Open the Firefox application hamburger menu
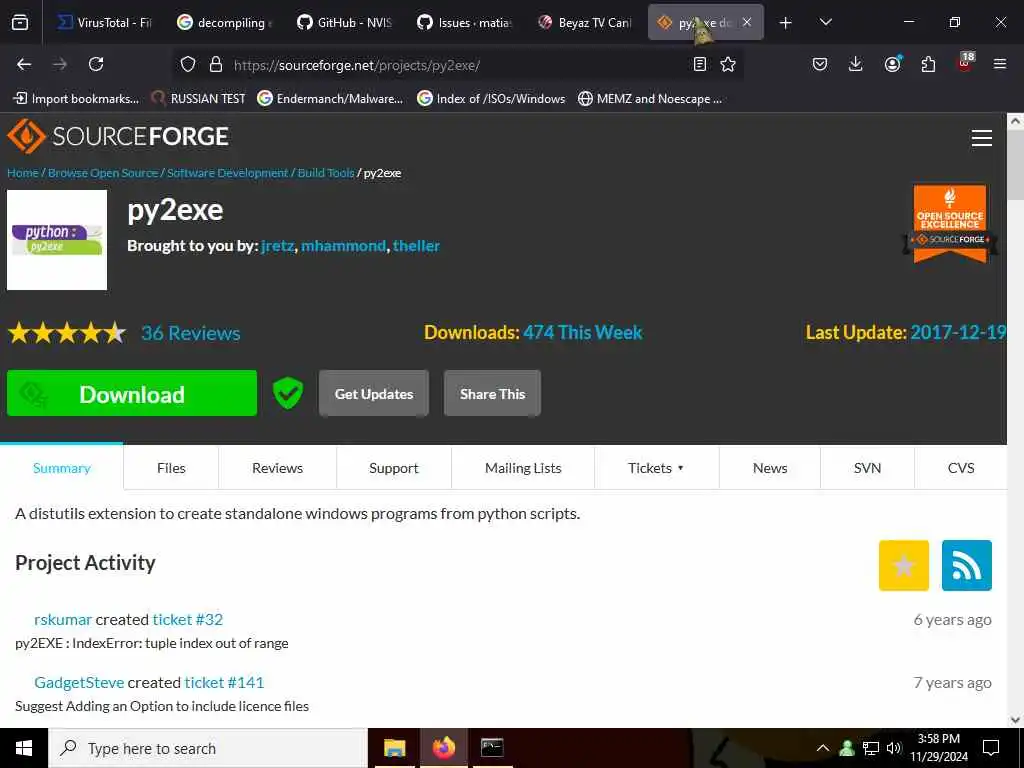 [999, 64]
